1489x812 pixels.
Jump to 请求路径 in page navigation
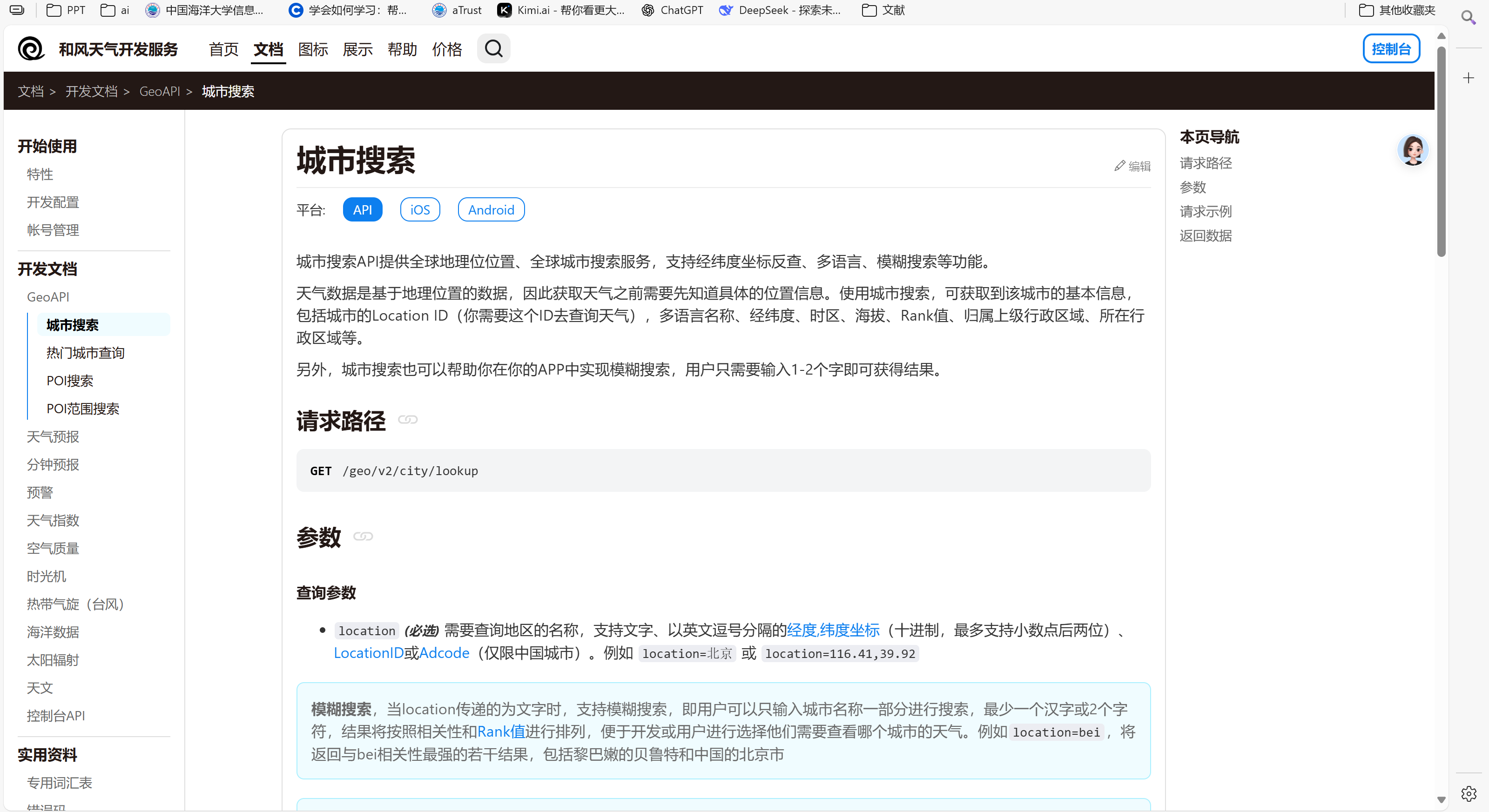click(1206, 163)
